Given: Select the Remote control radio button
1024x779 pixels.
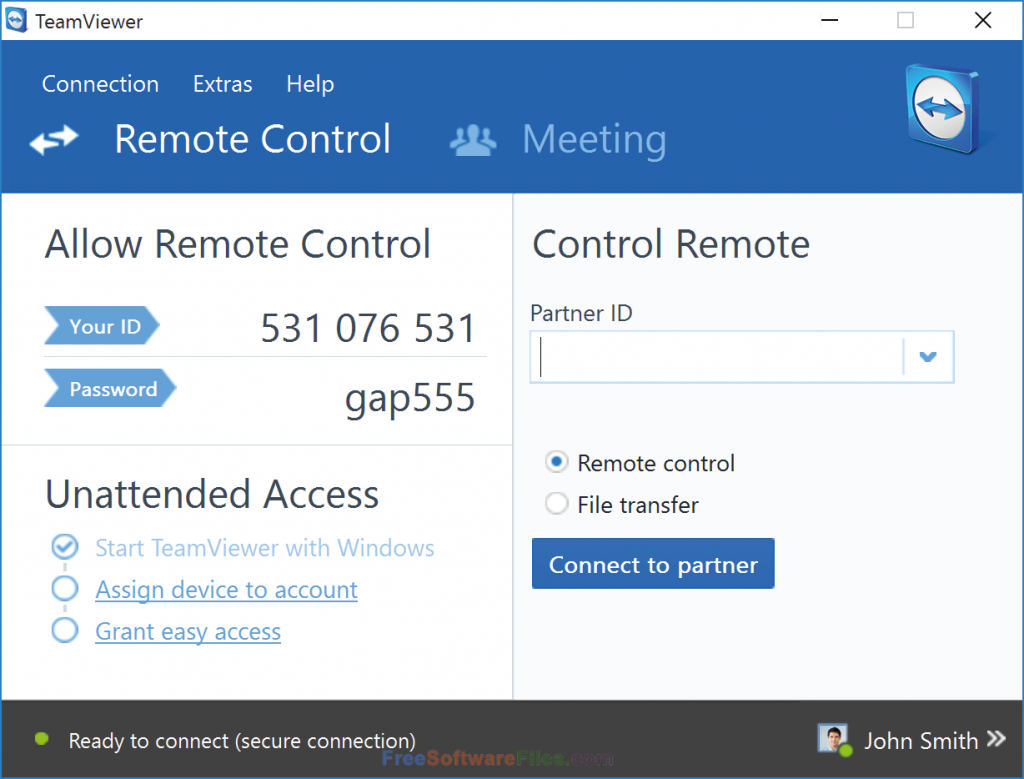Looking at the screenshot, I should [x=556, y=462].
